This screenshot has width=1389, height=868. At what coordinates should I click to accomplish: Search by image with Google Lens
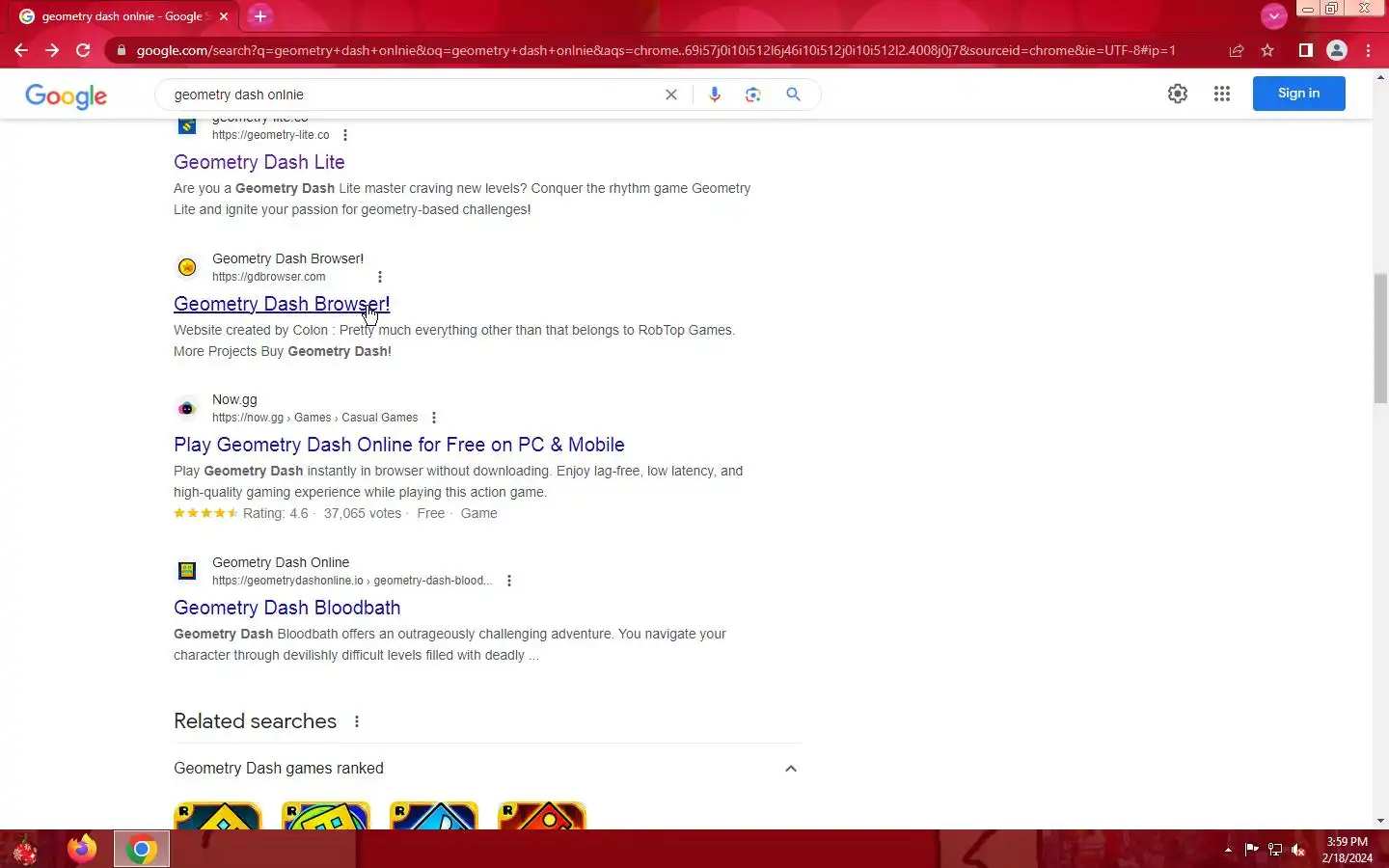click(753, 95)
